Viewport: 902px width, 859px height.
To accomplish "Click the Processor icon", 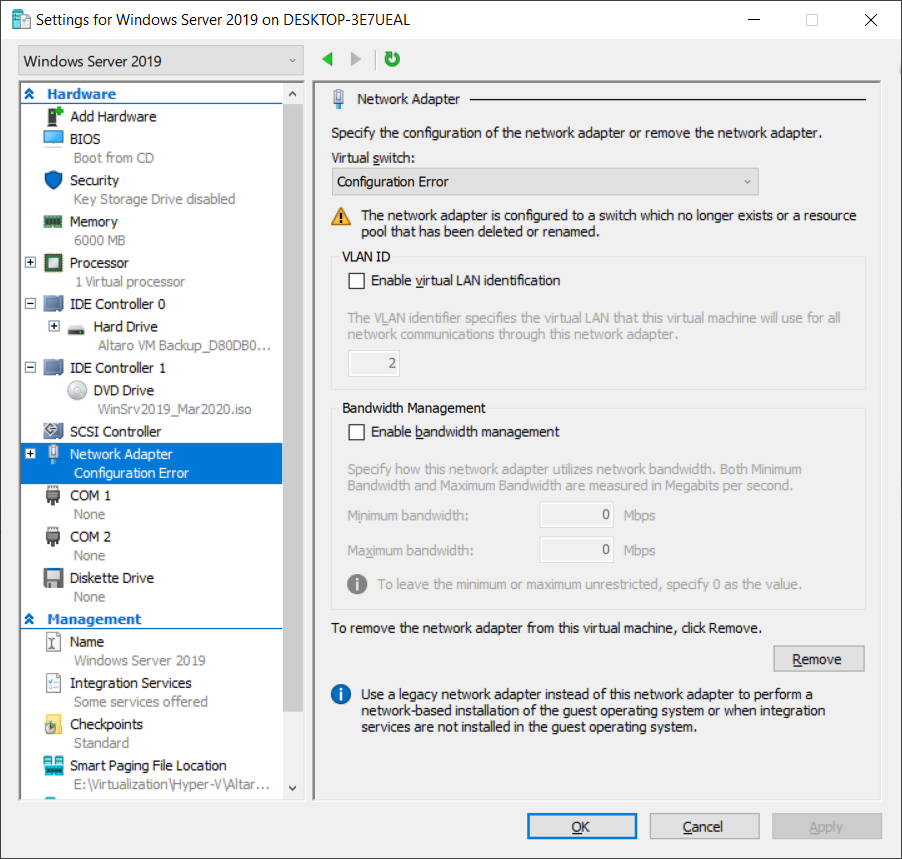I will (53, 263).
